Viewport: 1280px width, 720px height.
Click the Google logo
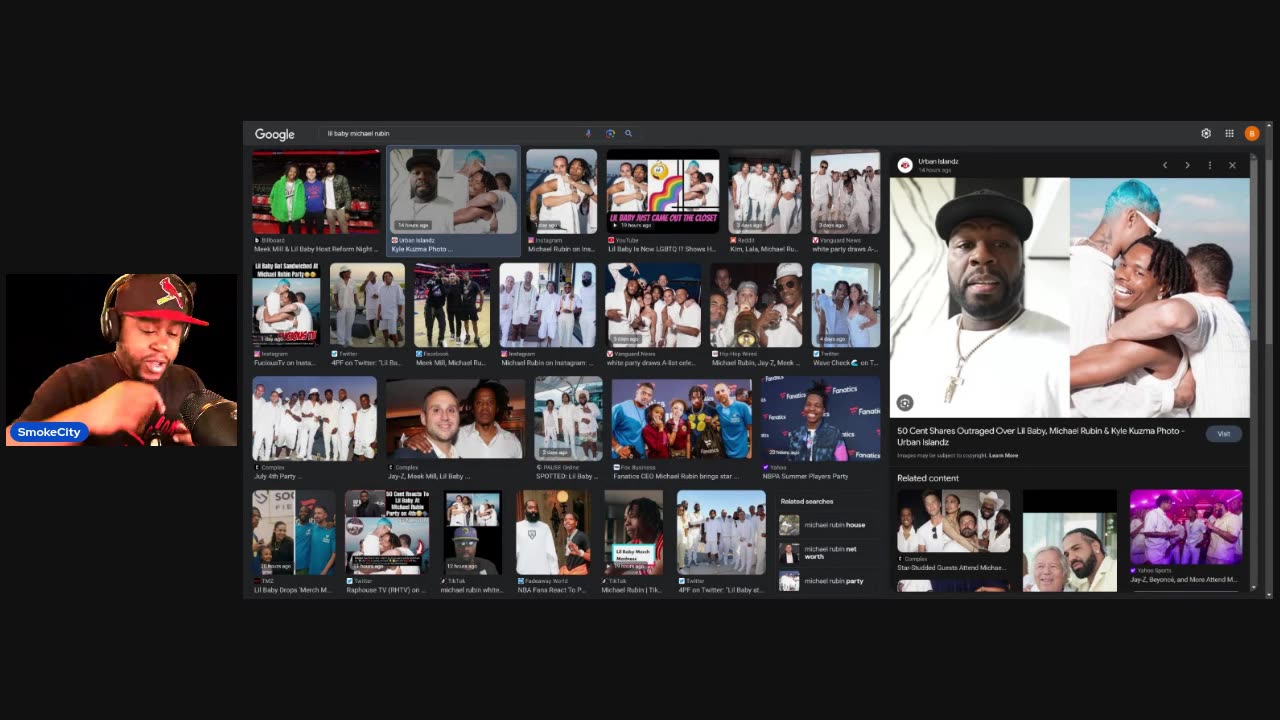[274, 134]
